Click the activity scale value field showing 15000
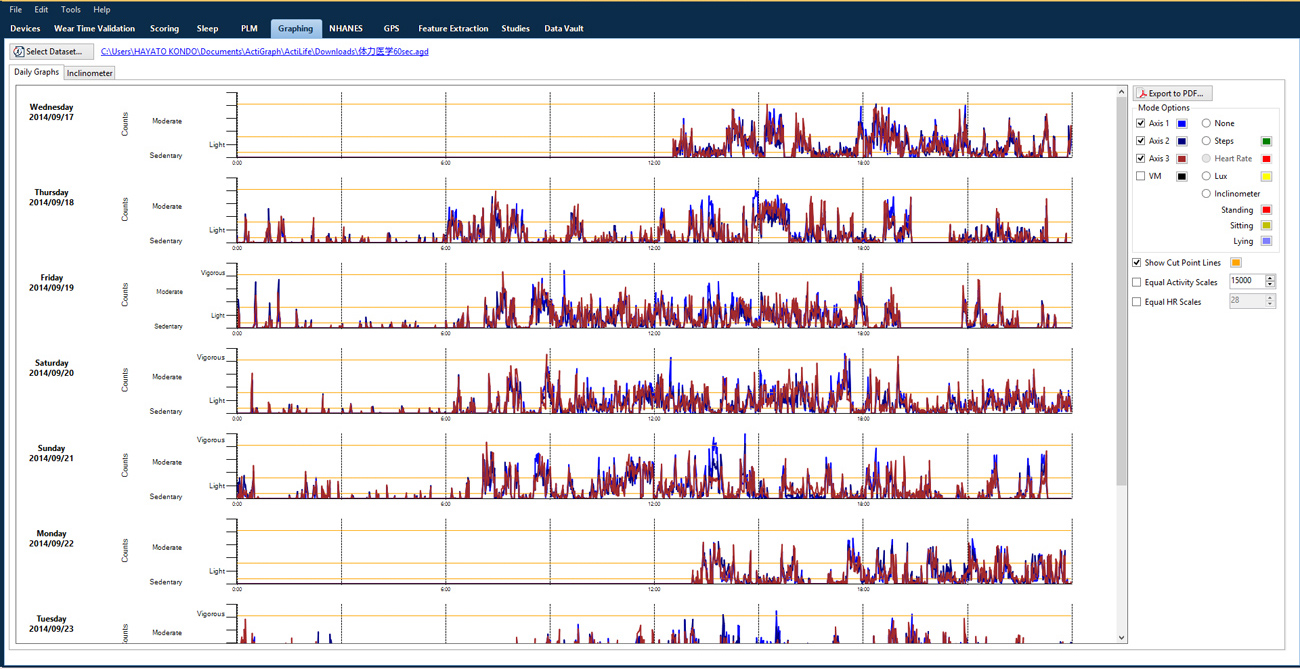1300x669 pixels. pos(1245,282)
